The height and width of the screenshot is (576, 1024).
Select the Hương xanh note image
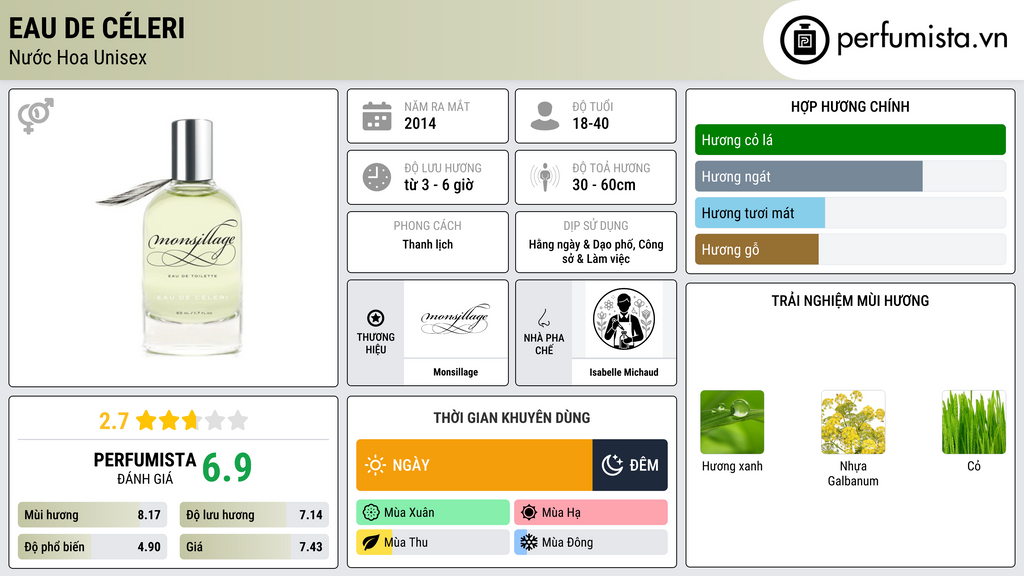(x=732, y=422)
